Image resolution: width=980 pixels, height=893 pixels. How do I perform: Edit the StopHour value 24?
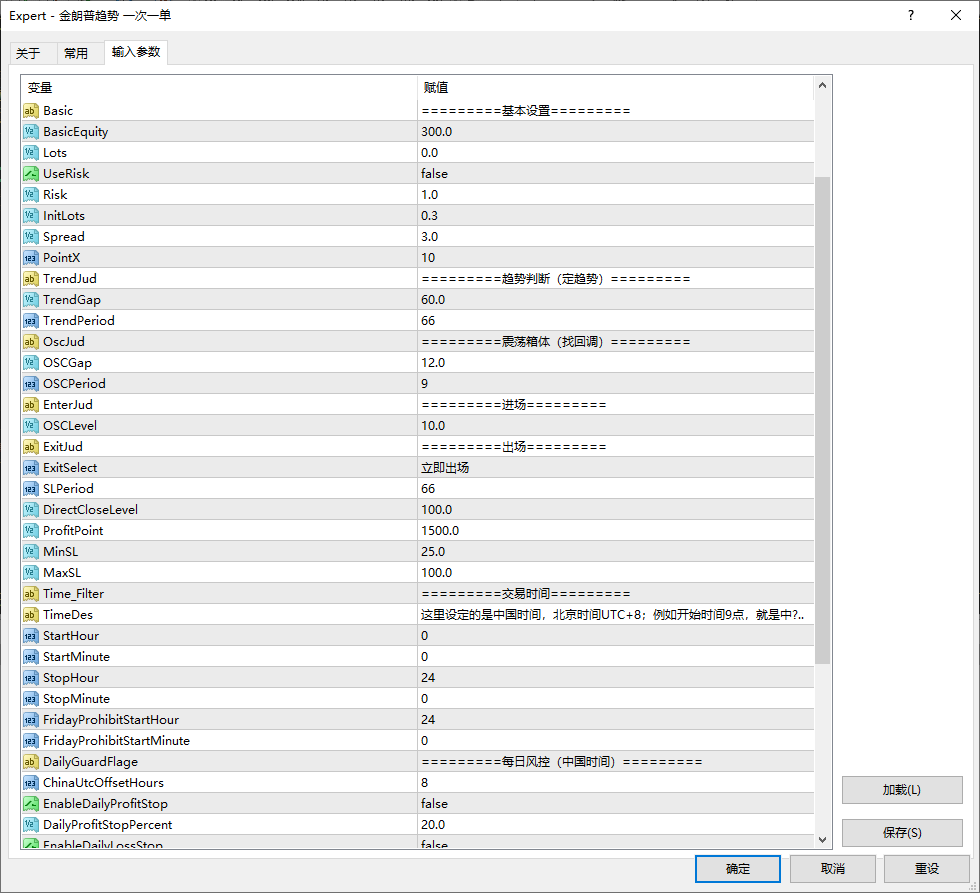tap(616, 678)
